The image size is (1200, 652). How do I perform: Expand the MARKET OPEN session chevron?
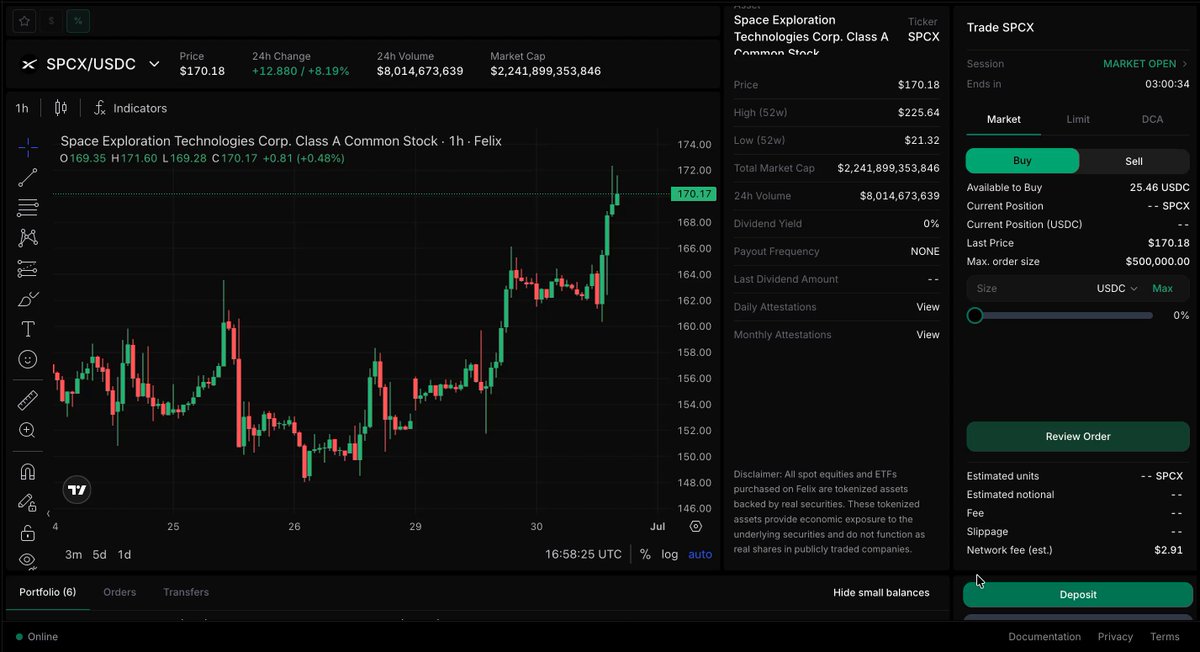click(x=1185, y=64)
